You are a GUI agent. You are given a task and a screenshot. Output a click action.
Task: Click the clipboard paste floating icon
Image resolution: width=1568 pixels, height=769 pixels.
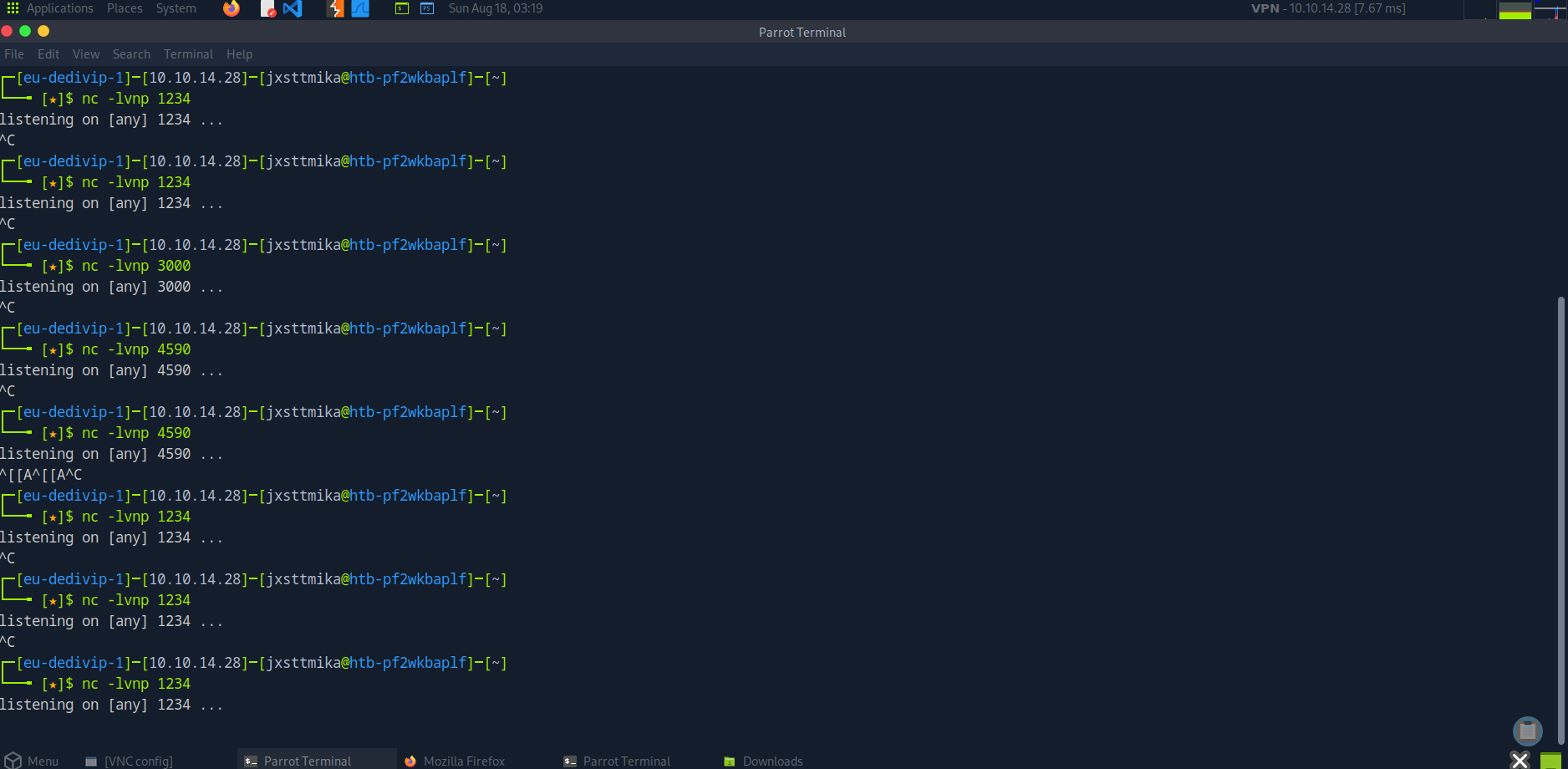[1528, 731]
